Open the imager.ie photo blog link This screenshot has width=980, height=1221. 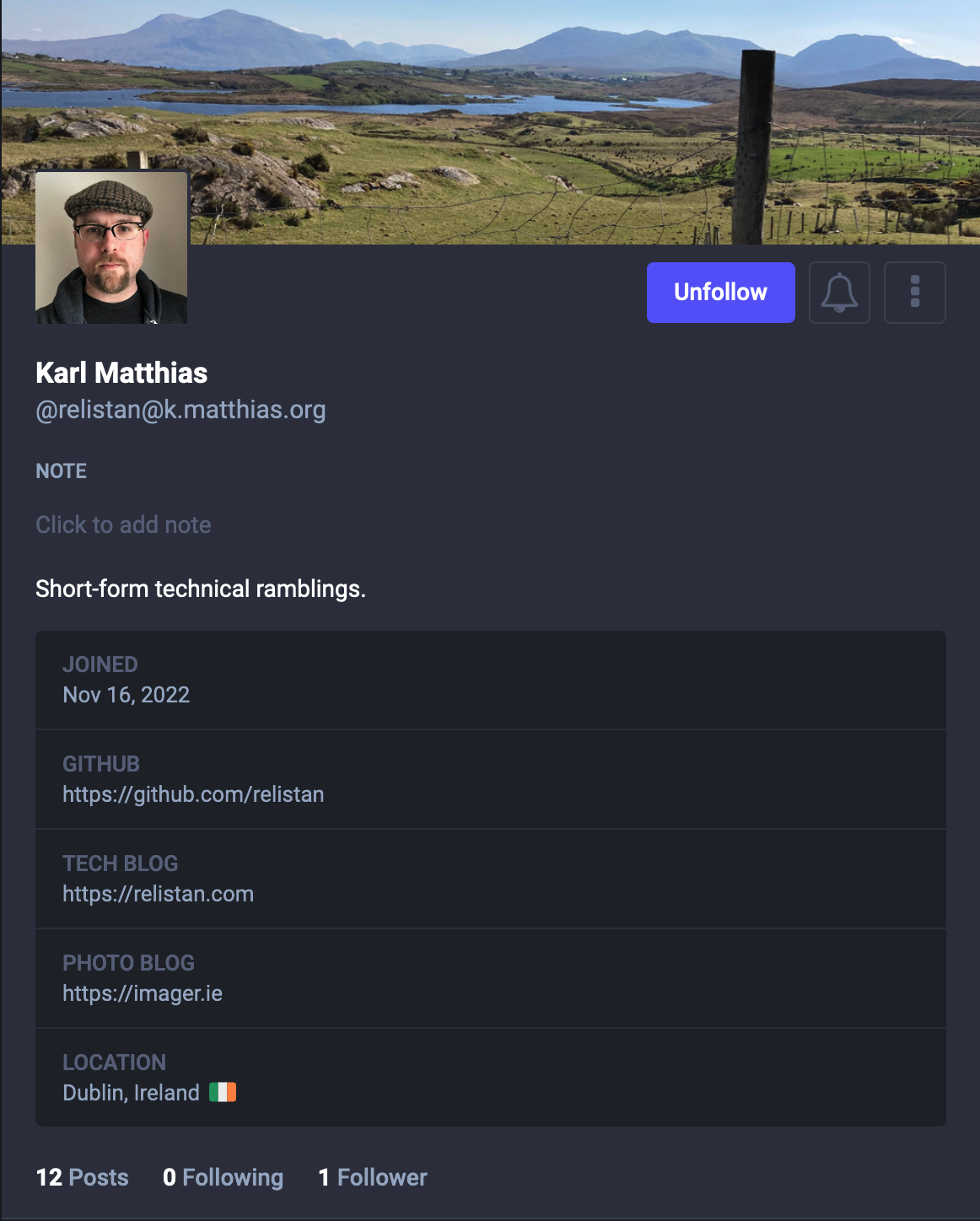143,993
